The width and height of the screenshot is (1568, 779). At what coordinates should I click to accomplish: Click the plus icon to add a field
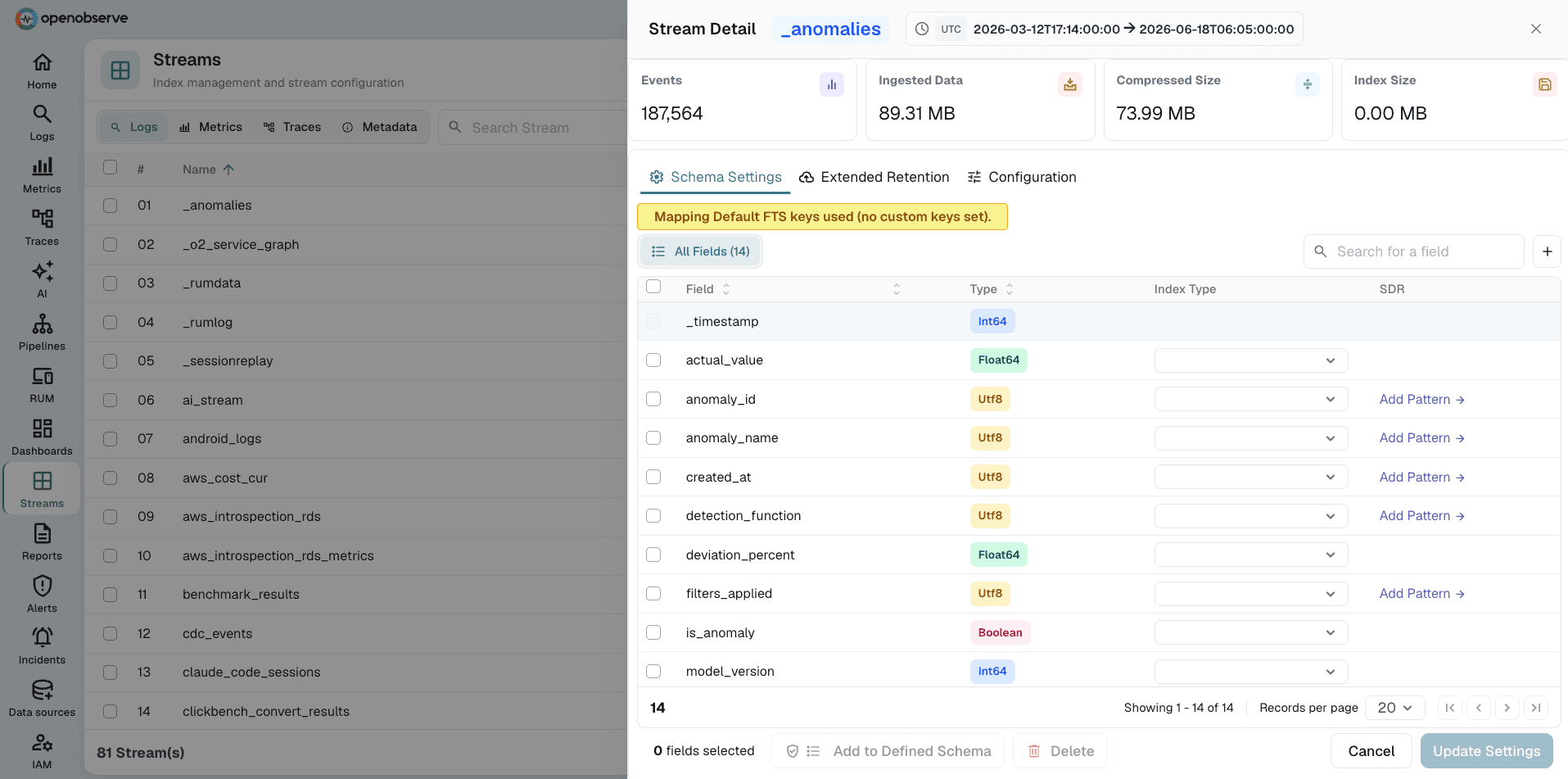coord(1547,251)
